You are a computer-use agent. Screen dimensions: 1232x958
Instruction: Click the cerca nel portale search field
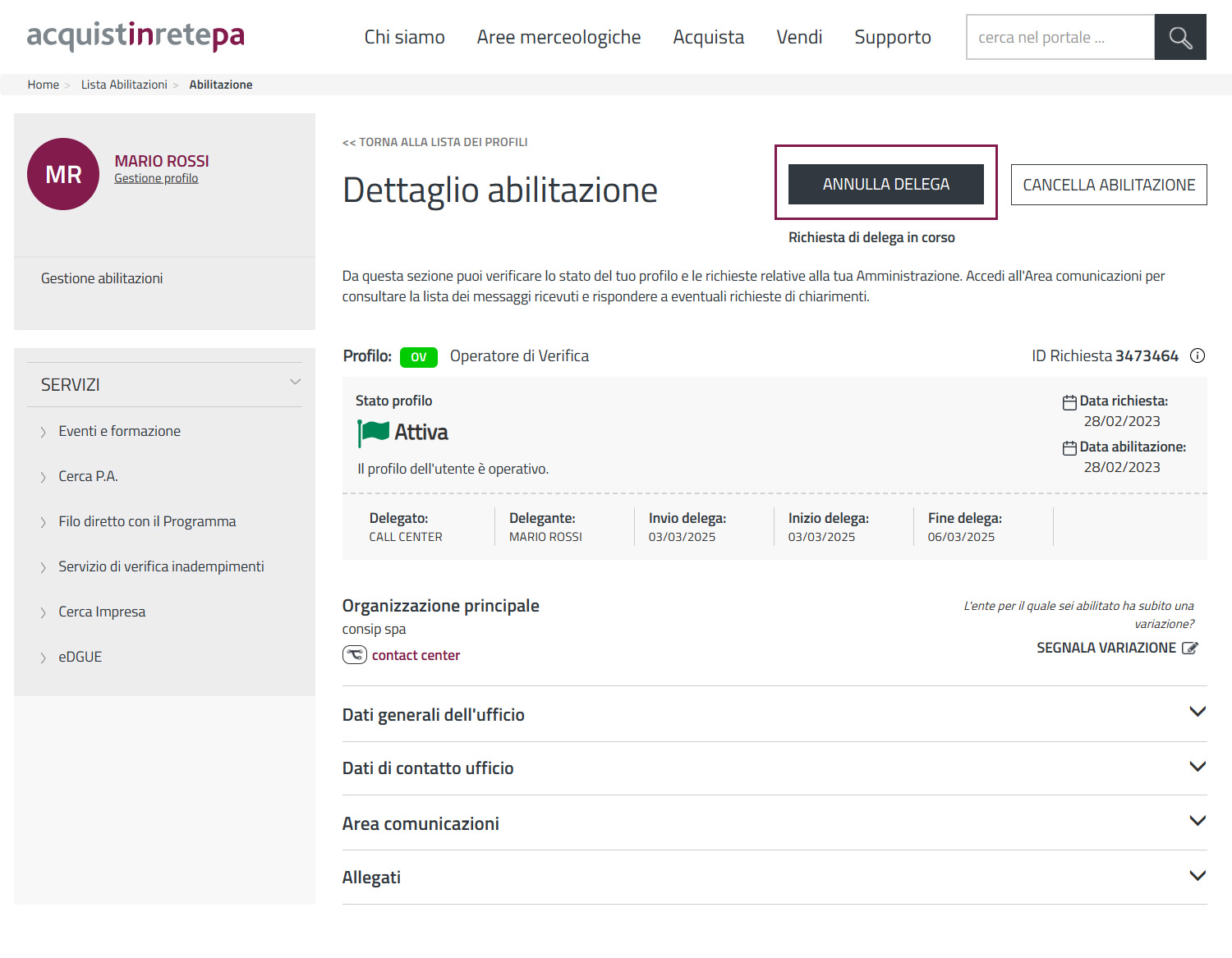click(x=1060, y=38)
